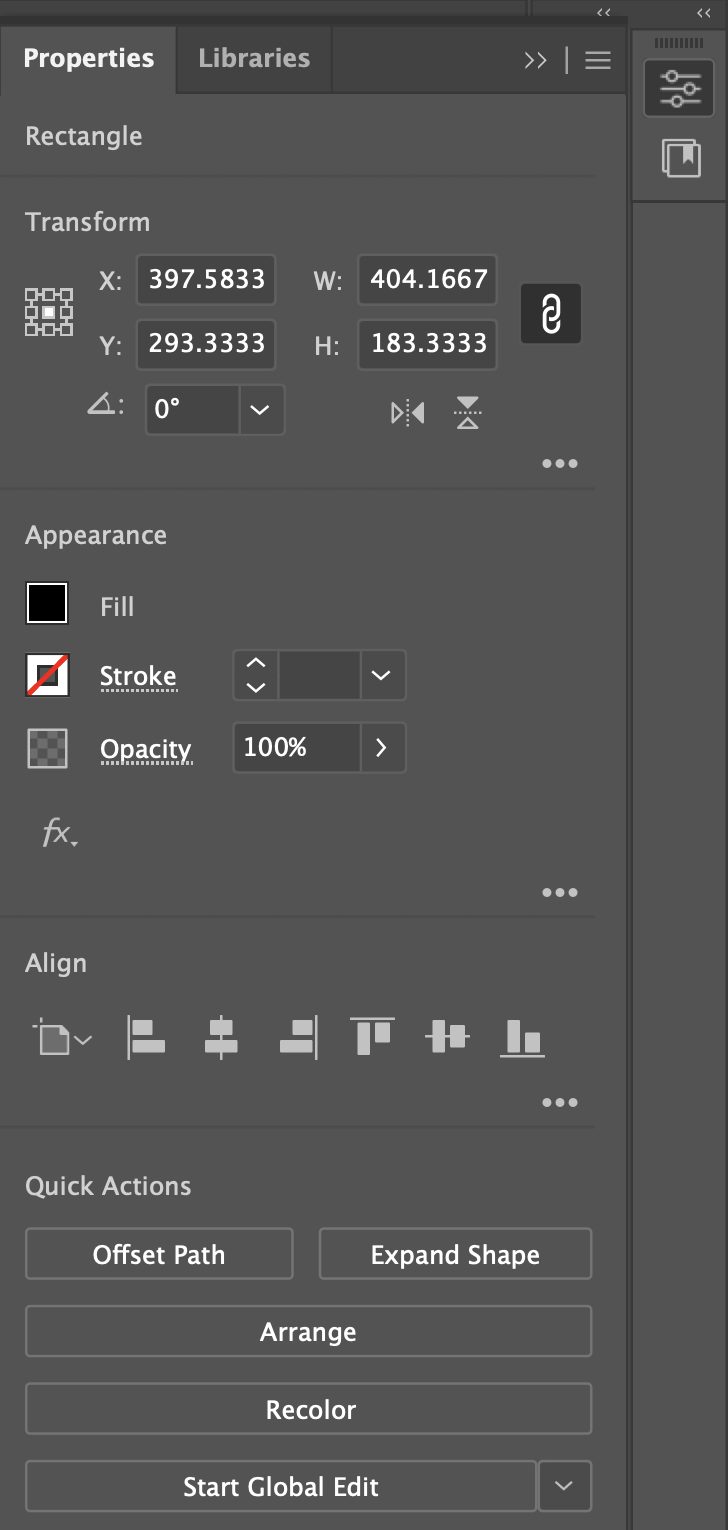This screenshot has height=1530, width=728.
Task: Toggle constrain width and height proportions
Action: [550, 315]
